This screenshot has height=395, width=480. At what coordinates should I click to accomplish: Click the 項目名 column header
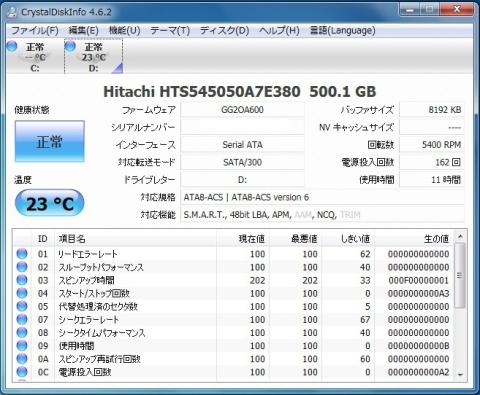click(x=136, y=239)
